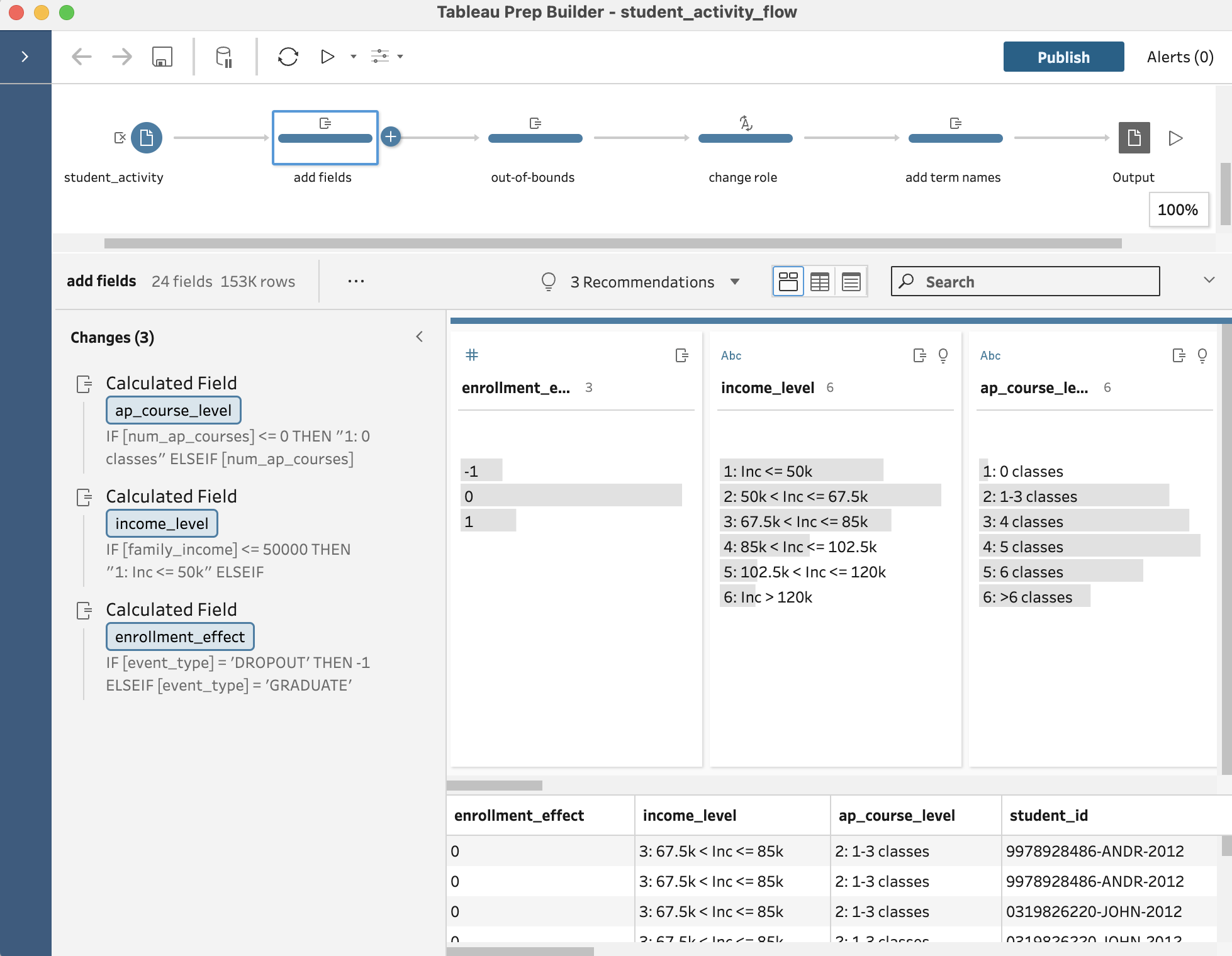Click the 100% zoom level box
The image size is (1232, 956).
coord(1178,209)
